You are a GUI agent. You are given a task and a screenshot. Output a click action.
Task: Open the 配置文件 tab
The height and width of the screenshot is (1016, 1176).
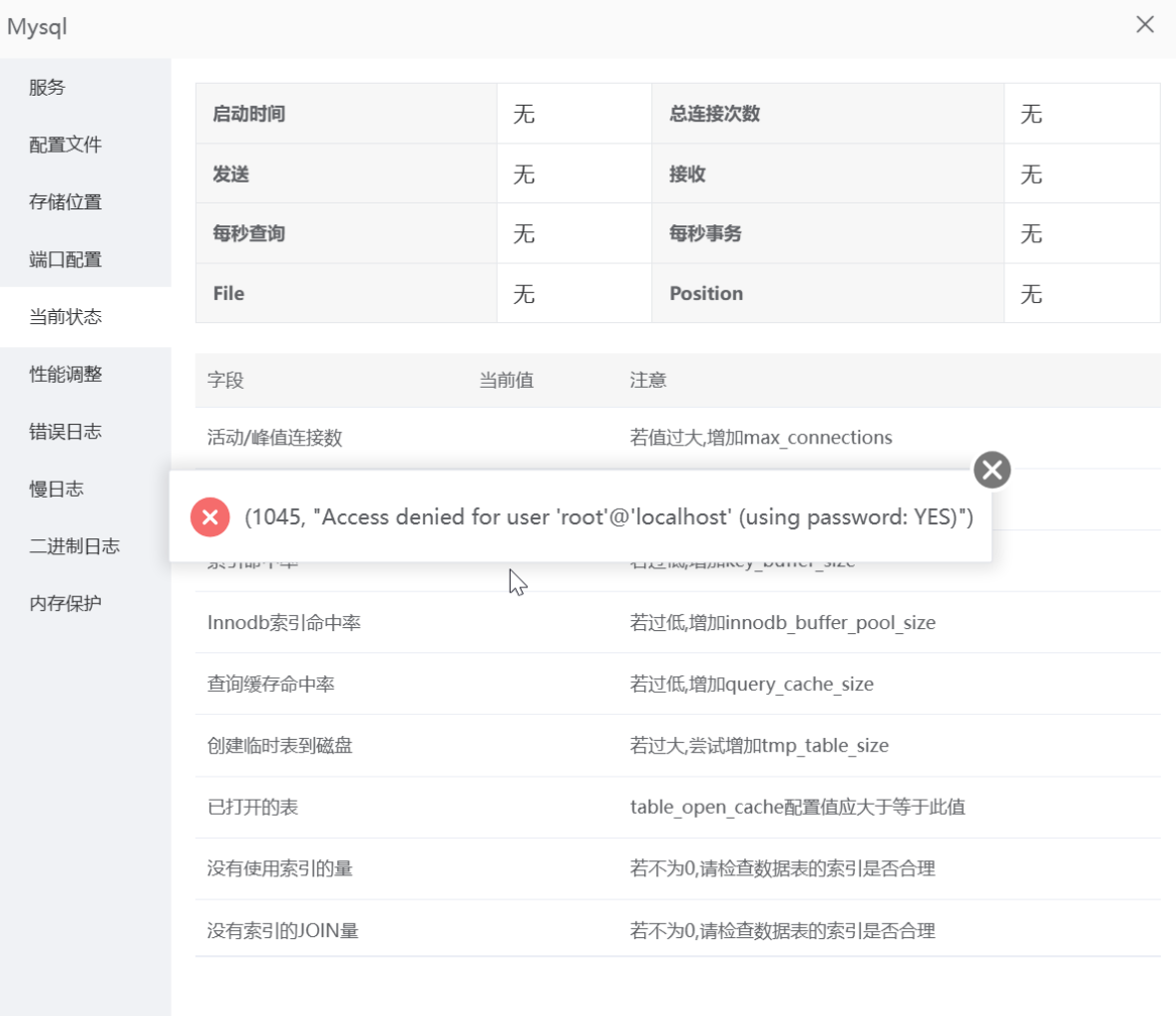[x=86, y=145]
